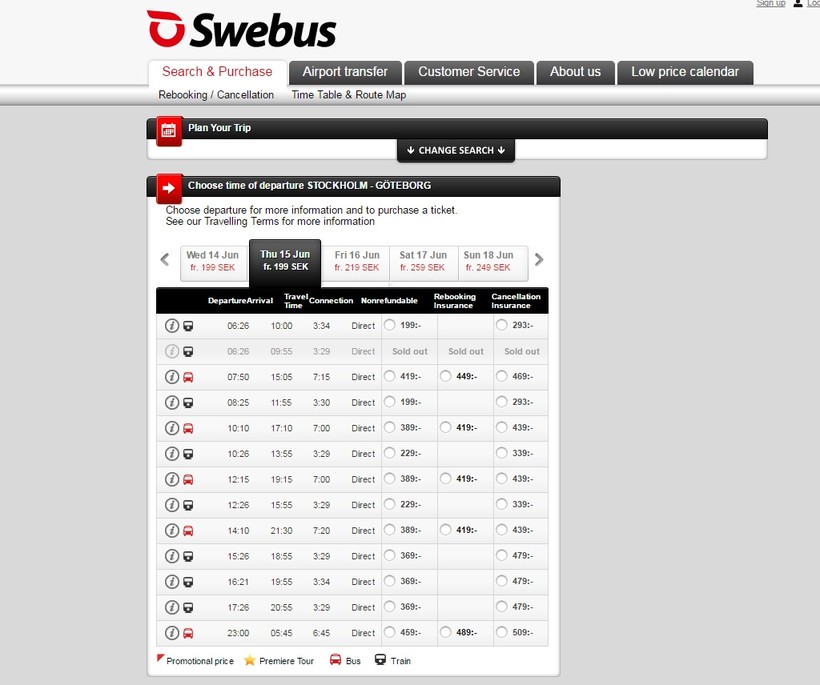Screen dimensions: 820x685
Task: Choose Sat 17 Jun date tab
Action: pyautogui.click(x=423, y=261)
